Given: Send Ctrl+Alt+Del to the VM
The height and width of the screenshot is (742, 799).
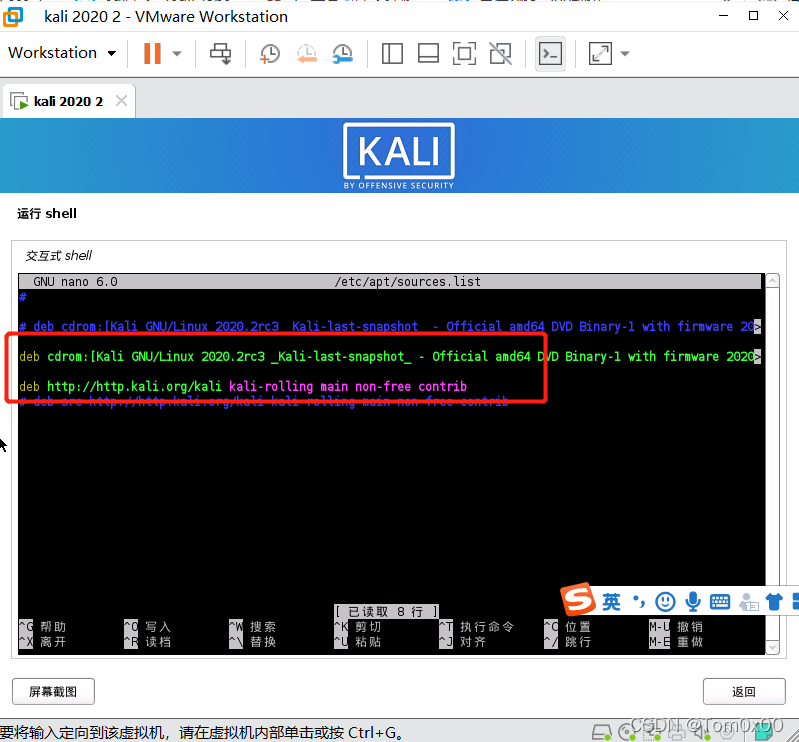Looking at the screenshot, I should tap(221, 54).
